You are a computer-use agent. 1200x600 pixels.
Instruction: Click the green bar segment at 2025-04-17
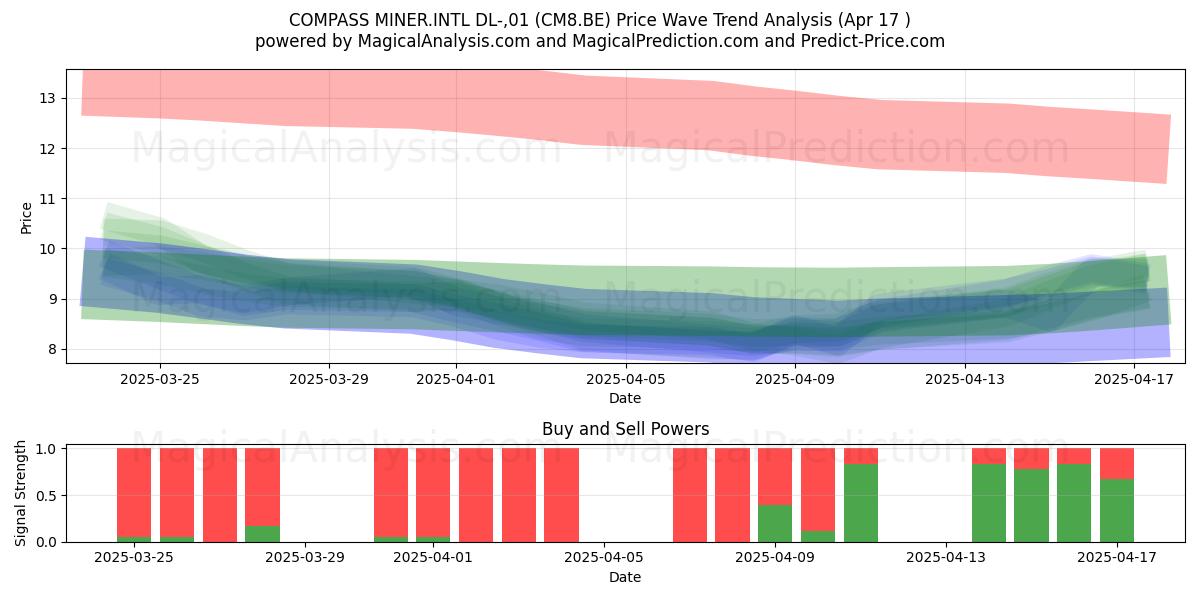[x=1117, y=511]
